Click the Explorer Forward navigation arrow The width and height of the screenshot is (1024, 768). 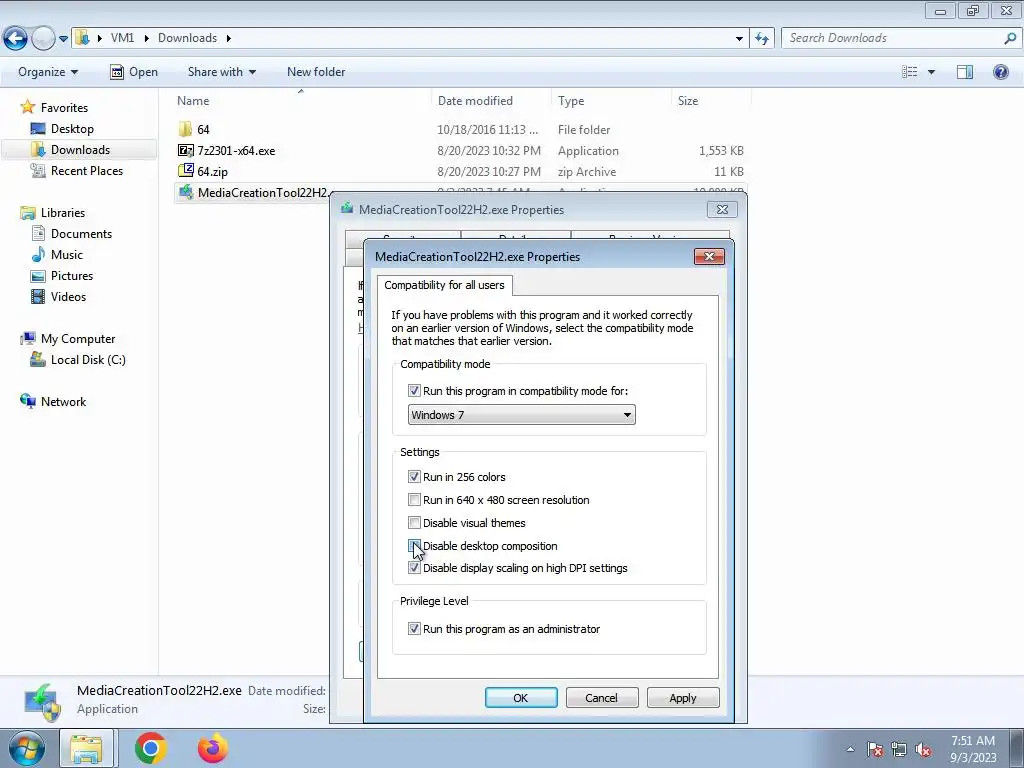click(x=43, y=39)
